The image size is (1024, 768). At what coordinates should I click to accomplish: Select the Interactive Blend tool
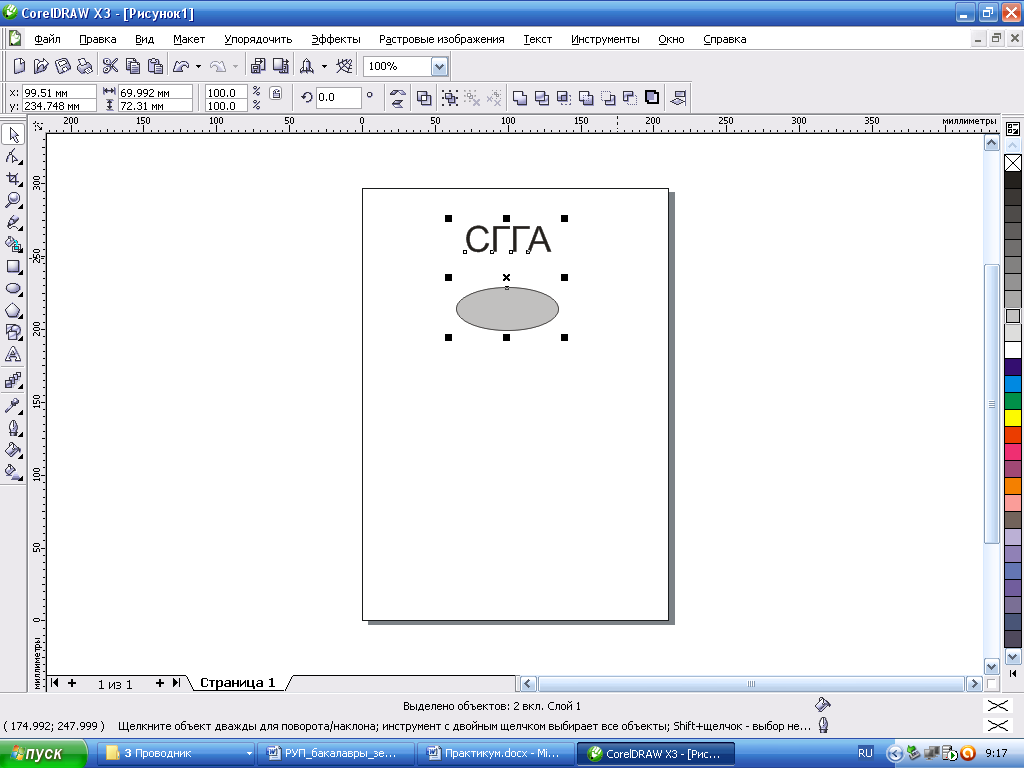click(13, 380)
